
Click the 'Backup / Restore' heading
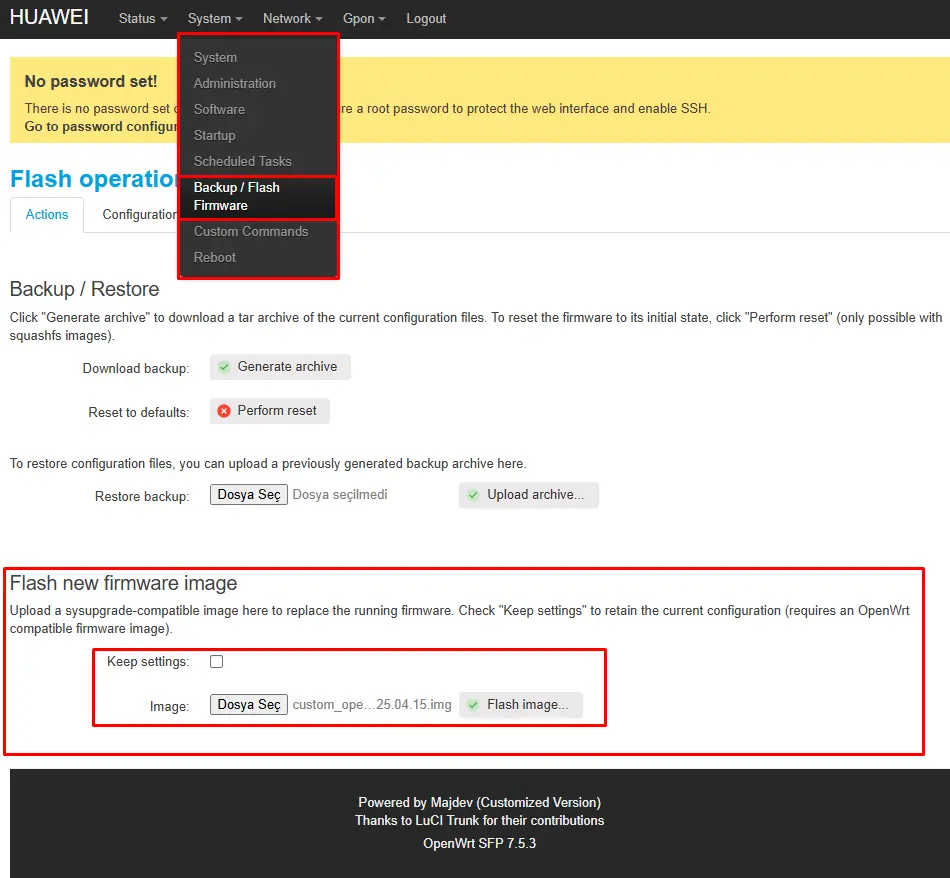coord(84,289)
